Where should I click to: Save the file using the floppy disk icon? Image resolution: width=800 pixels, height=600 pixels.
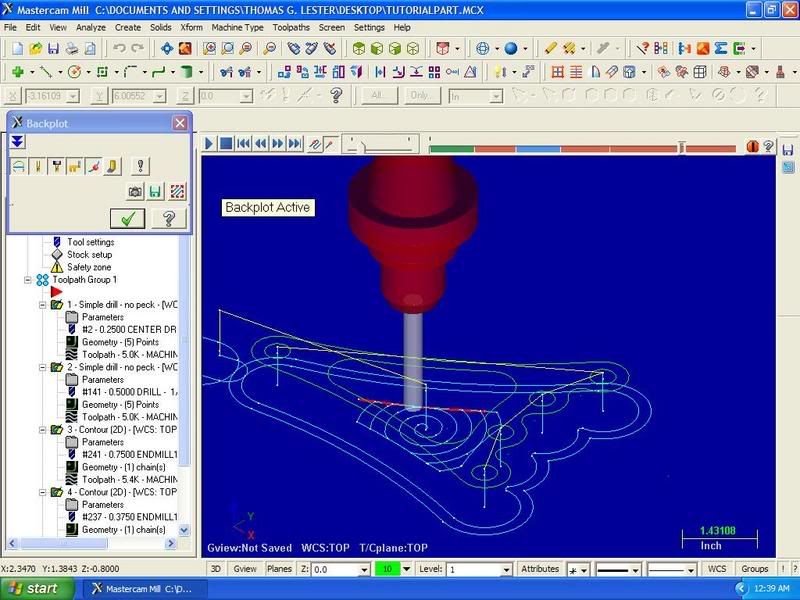(53, 48)
